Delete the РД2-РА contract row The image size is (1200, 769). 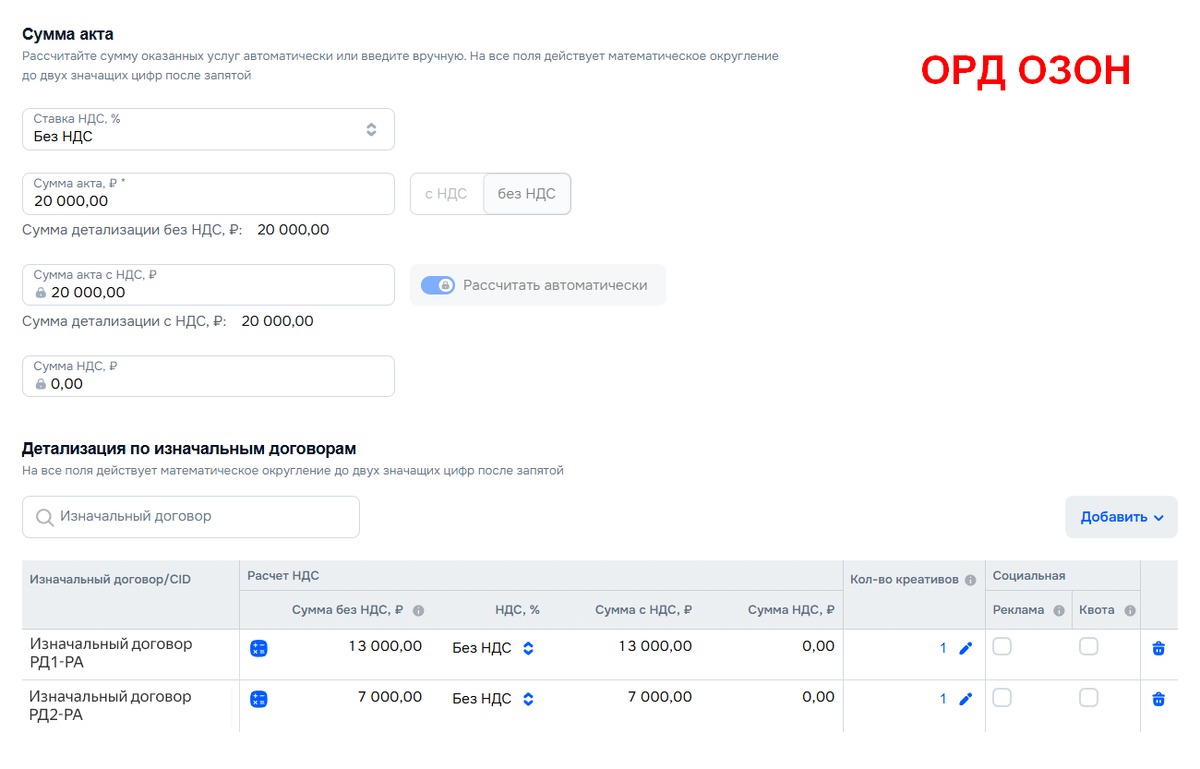pyautogui.click(x=1159, y=699)
